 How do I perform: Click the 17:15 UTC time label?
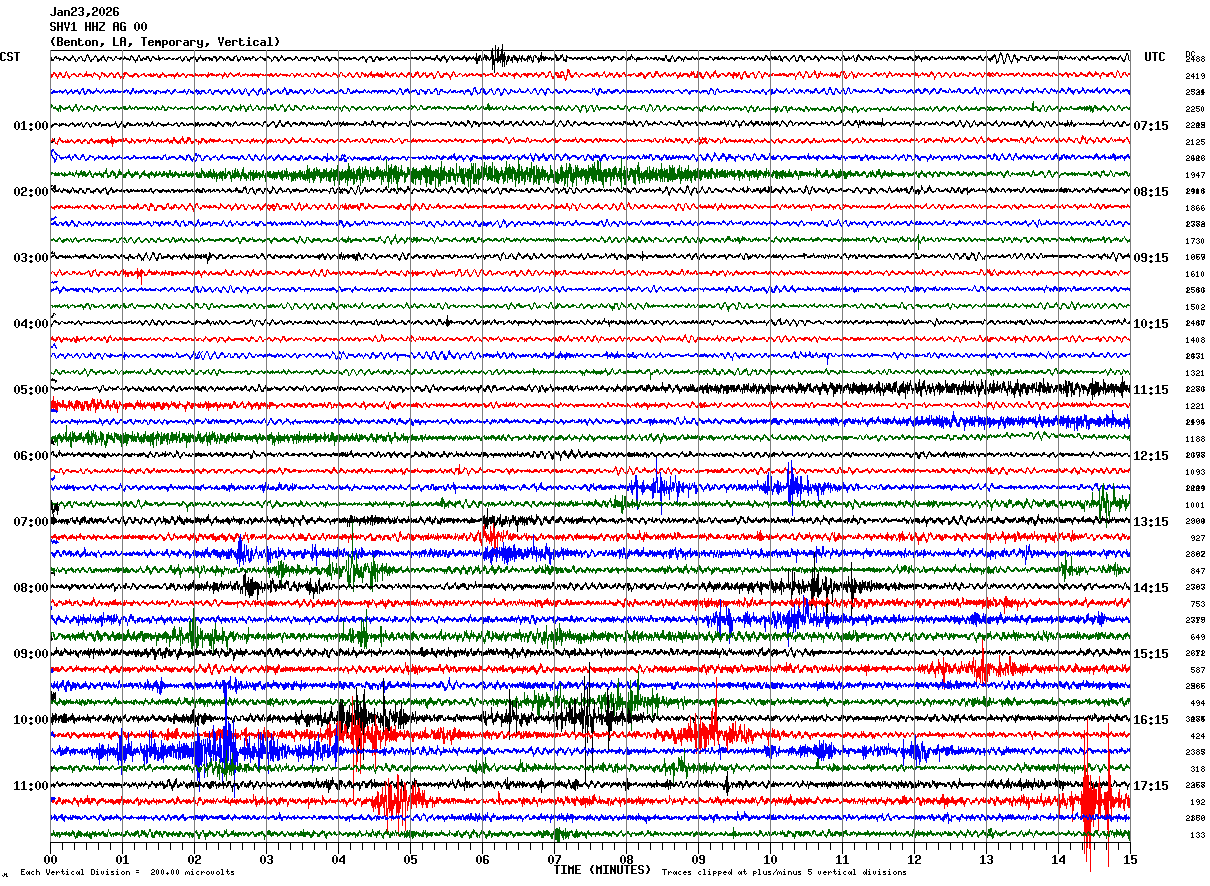tap(1152, 786)
